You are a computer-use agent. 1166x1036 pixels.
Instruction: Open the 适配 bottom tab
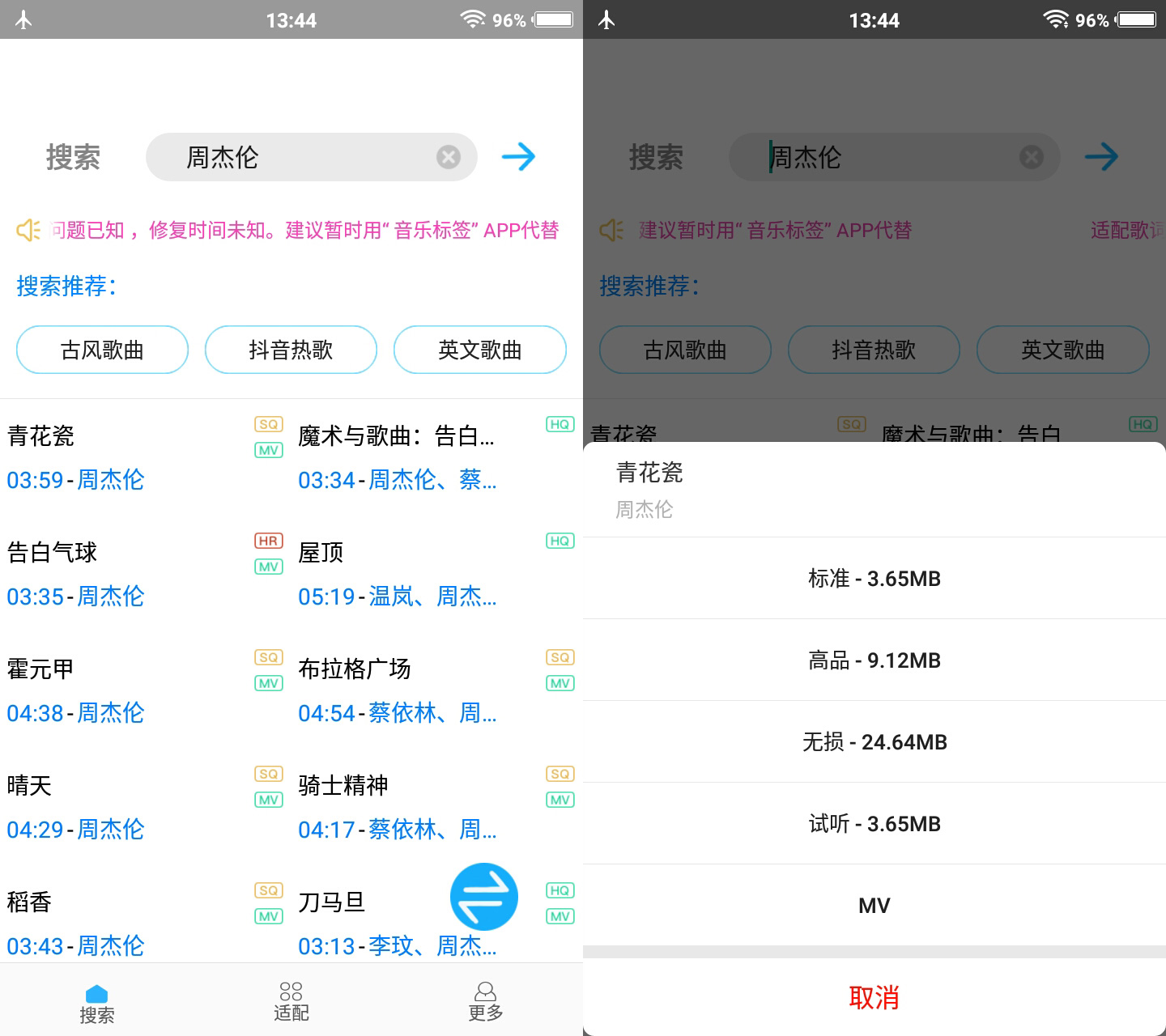pyautogui.click(x=291, y=1002)
